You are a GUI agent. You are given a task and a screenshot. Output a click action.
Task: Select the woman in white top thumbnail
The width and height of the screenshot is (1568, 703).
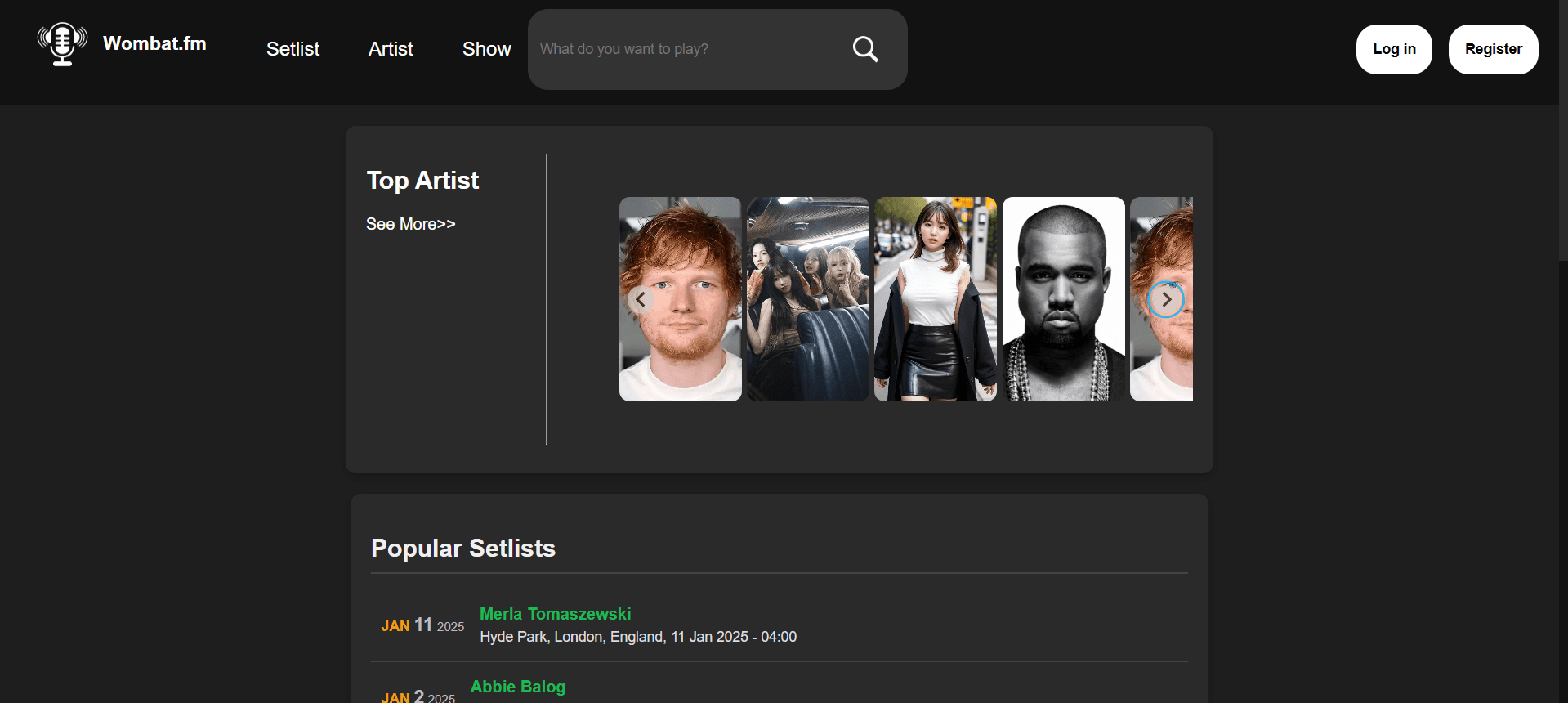point(935,299)
